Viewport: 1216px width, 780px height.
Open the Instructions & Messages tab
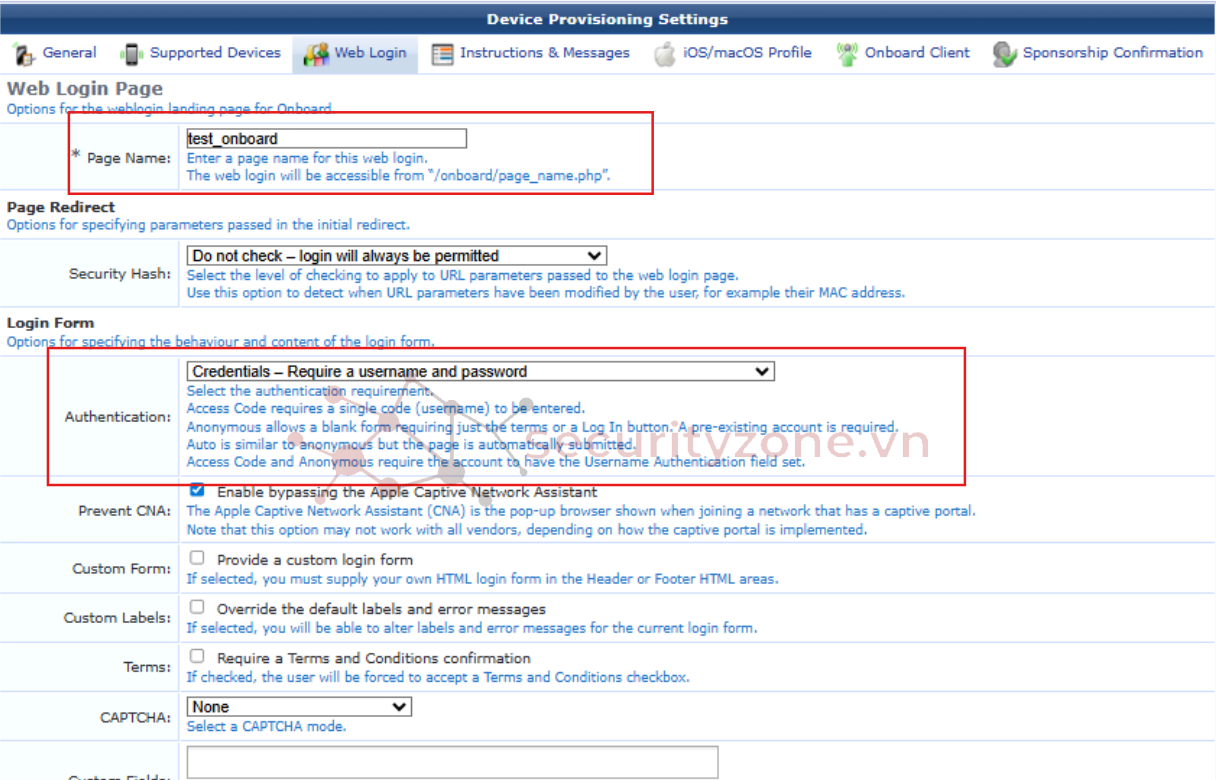click(544, 53)
